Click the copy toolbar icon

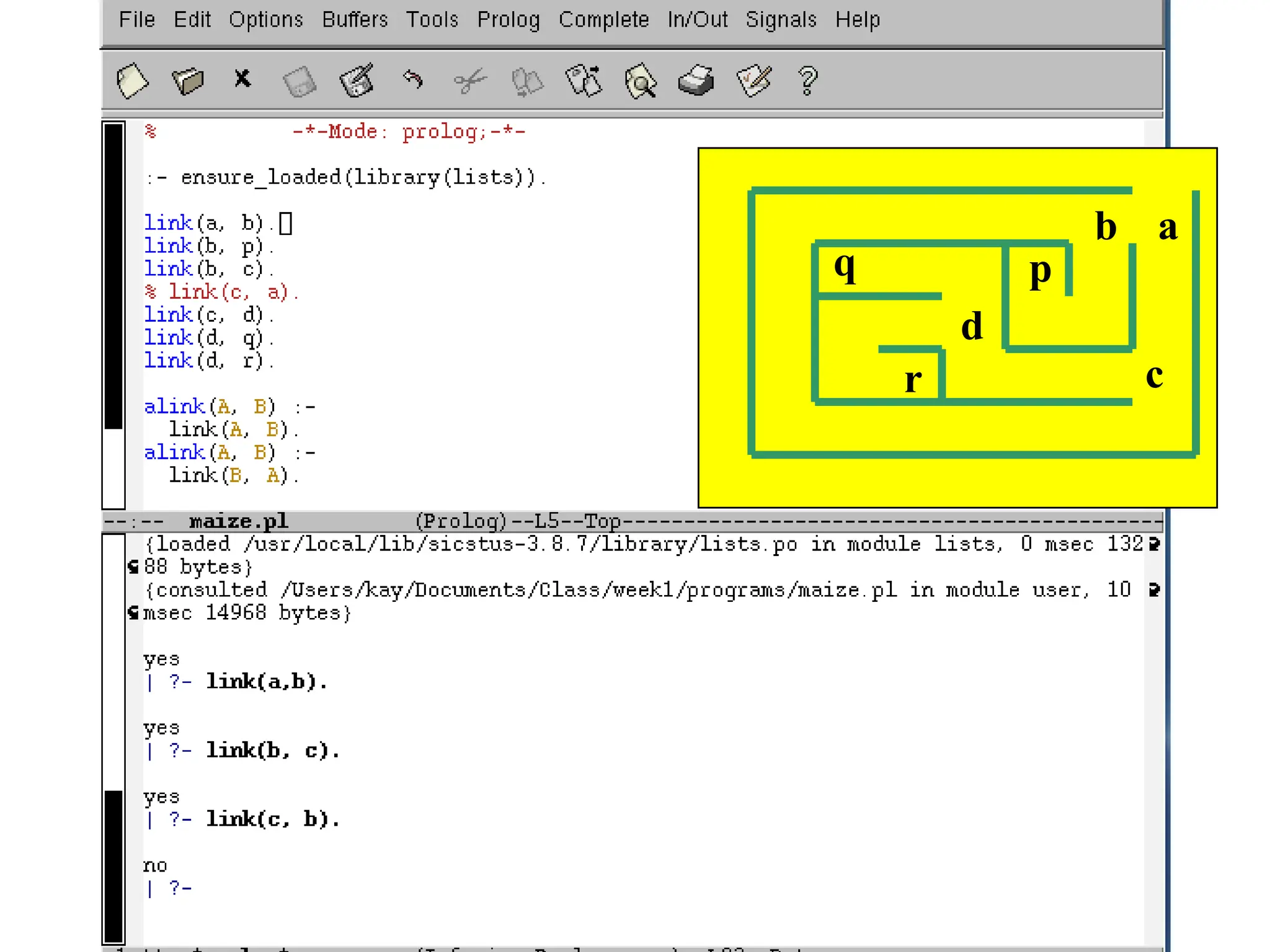527,82
